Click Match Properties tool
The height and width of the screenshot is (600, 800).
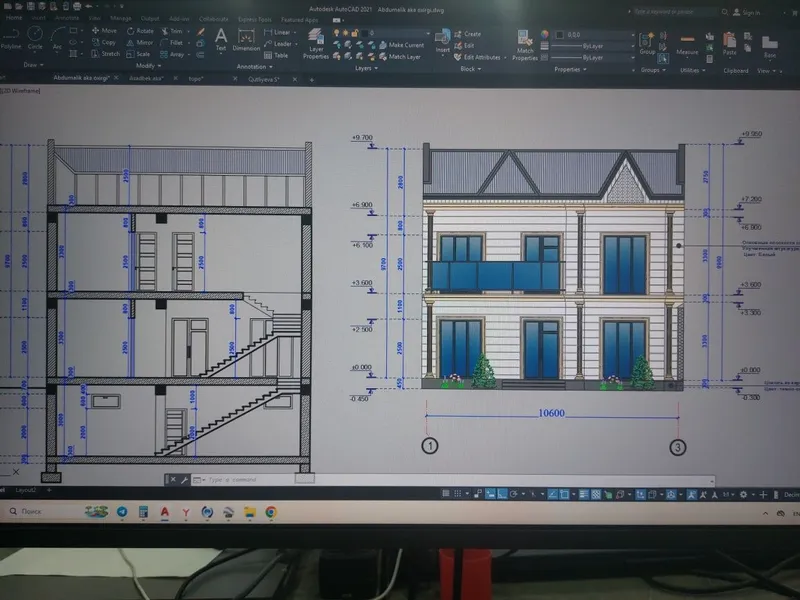click(524, 45)
